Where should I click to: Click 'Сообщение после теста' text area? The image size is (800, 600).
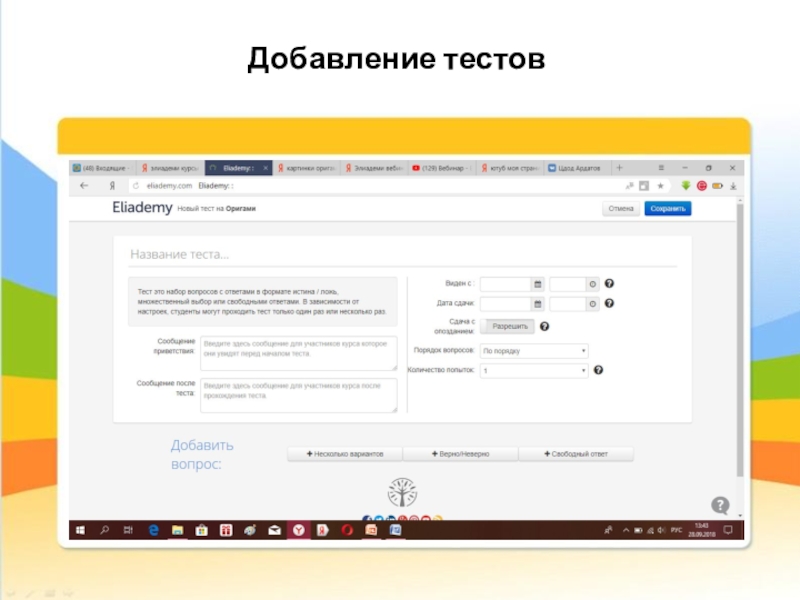(x=298, y=395)
